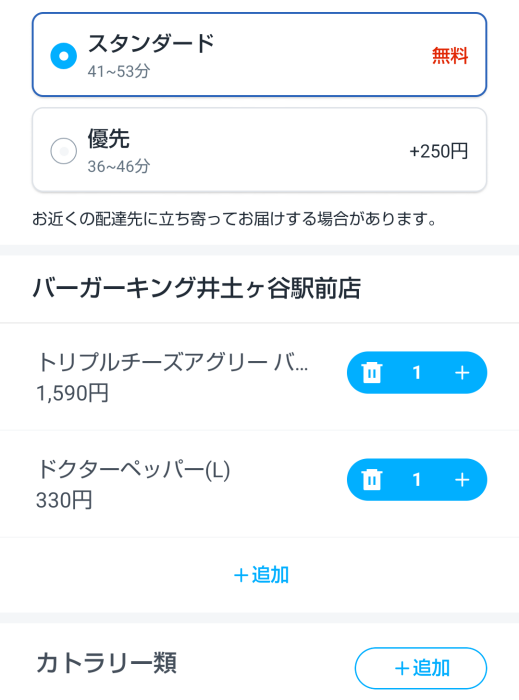519x700 pixels.
Task: Add cutlery with the カトラリー類 +追加 button
Action: point(421,668)
